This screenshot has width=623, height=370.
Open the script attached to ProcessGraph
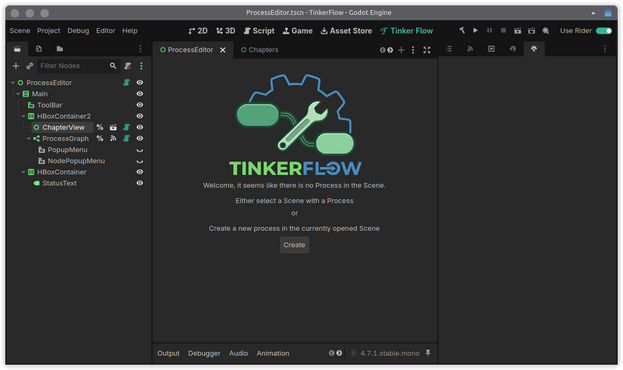(126, 138)
